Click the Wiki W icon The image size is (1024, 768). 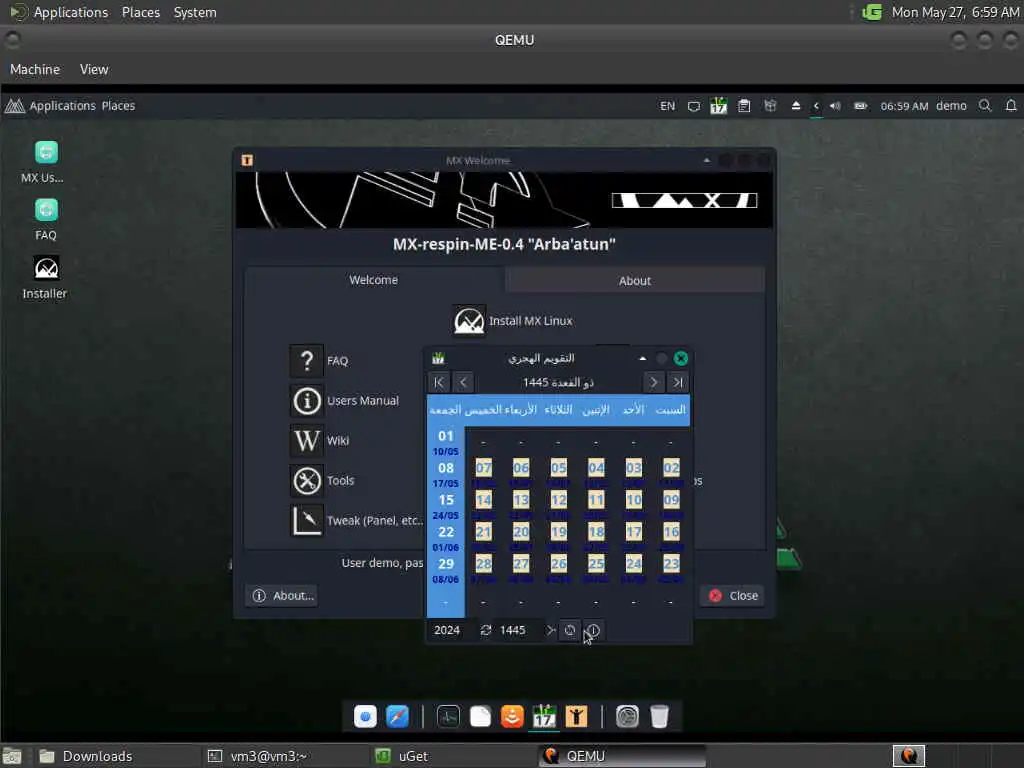[x=306, y=440]
